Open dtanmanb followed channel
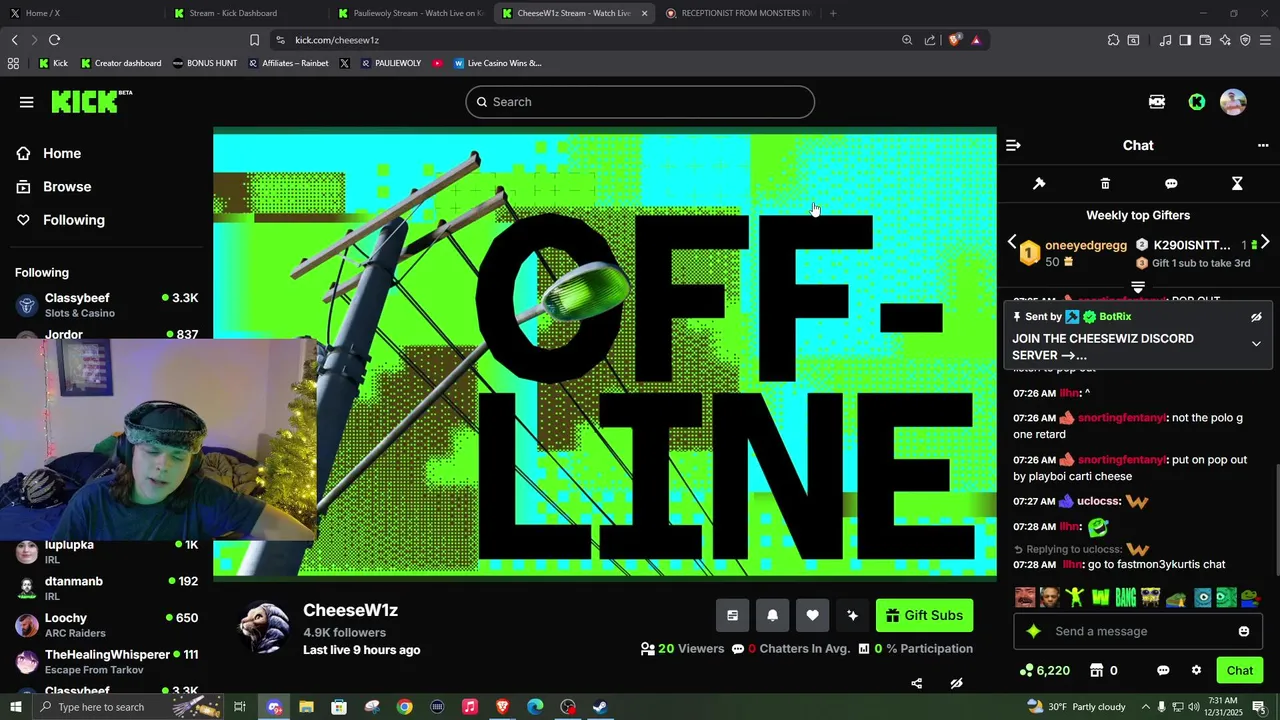Viewport: 1280px width, 720px height. pos(105,588)
